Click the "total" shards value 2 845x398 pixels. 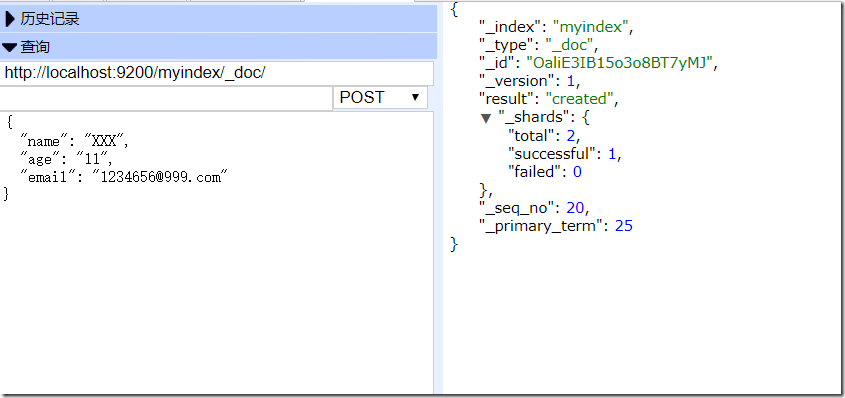[x=571, y=135]
